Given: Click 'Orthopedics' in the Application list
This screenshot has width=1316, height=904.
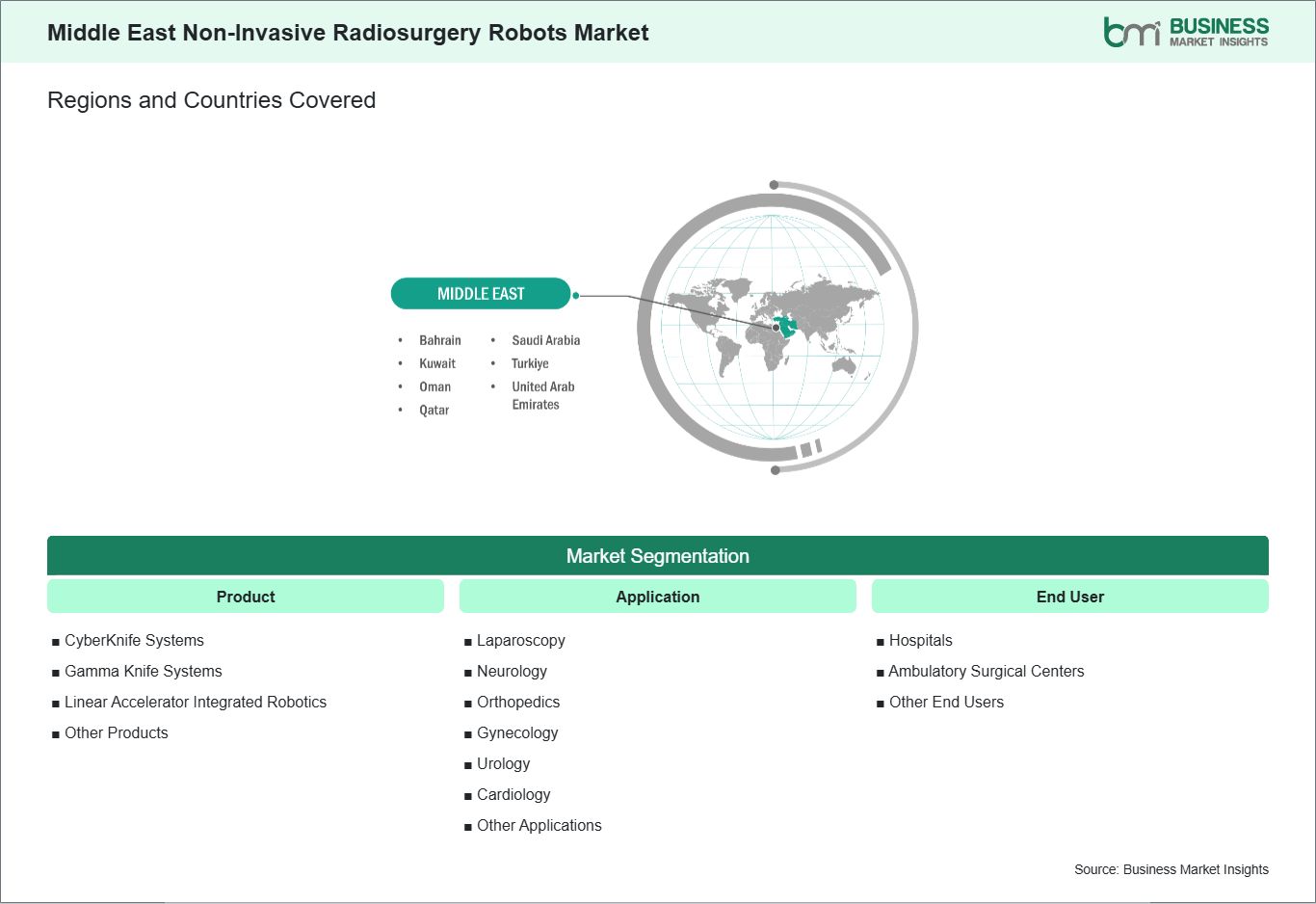Looking at the screenshot, I should (518, 702).
